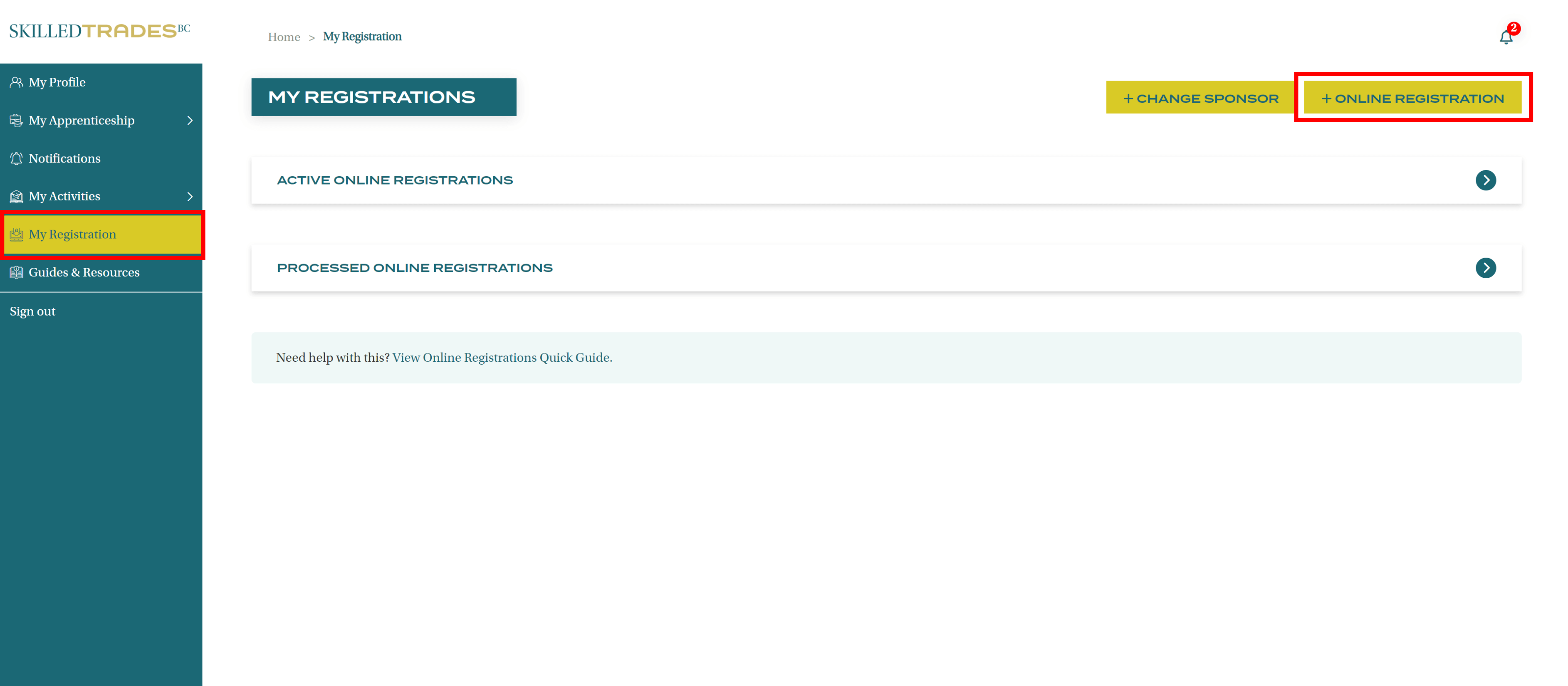The width and height of the screenshot is (1568, 686).
Task: Click the Change Sponsor button
Action: pos(1200,98)
